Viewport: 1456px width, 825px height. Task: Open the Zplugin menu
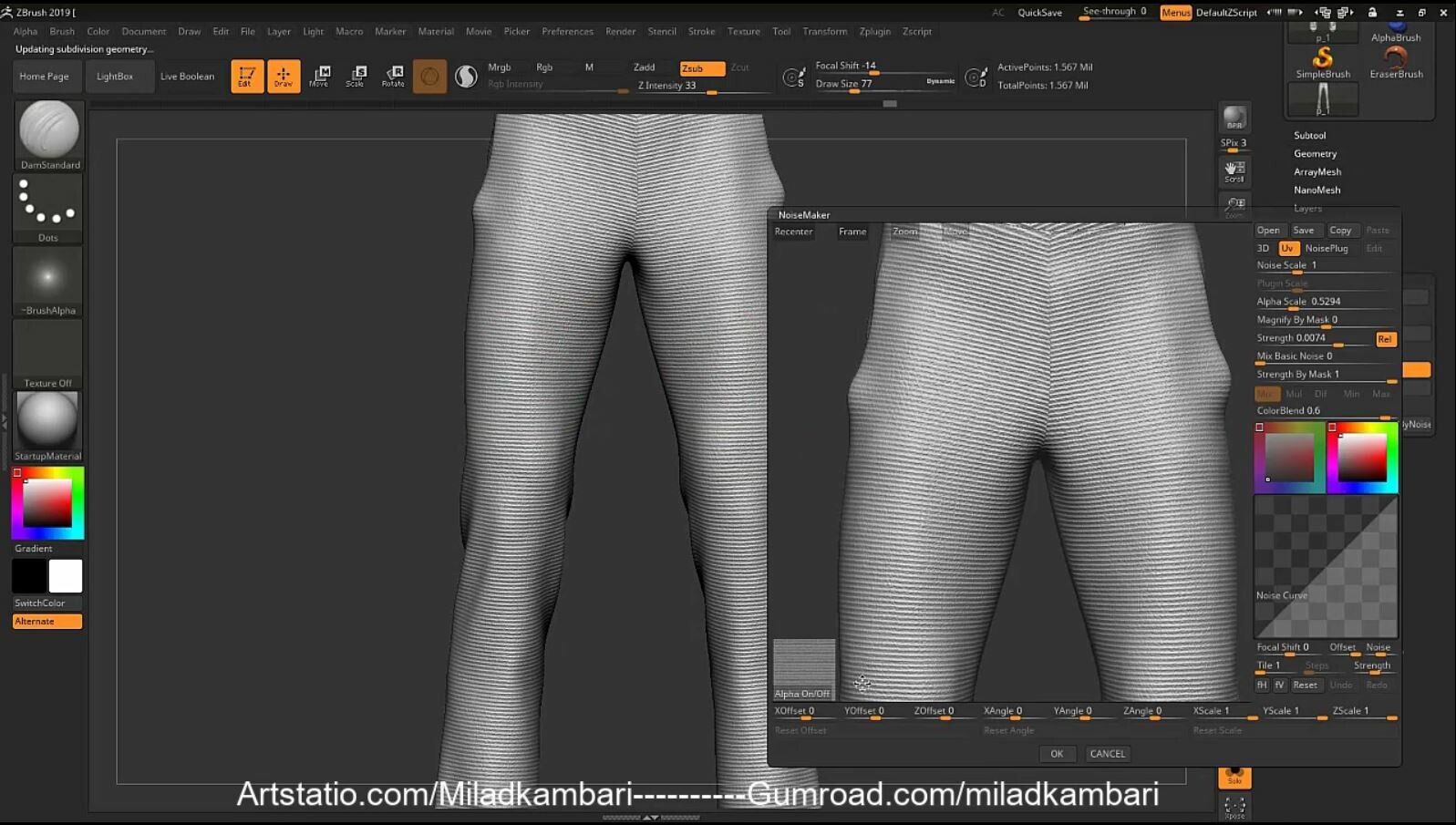(874, 31)
